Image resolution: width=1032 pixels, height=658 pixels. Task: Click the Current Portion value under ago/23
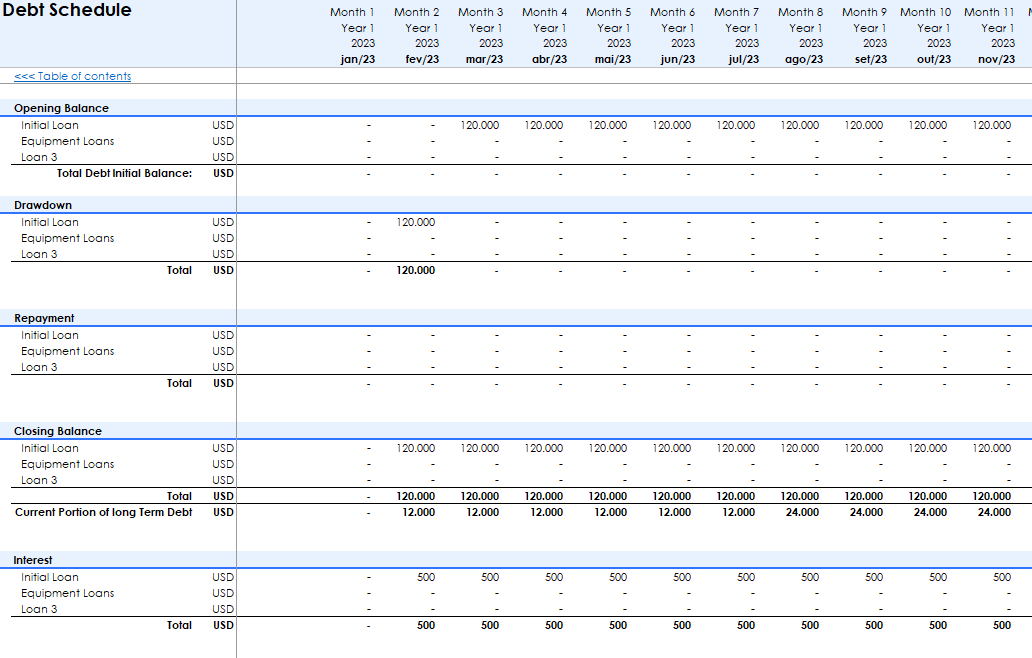click(x=802, y=512)
